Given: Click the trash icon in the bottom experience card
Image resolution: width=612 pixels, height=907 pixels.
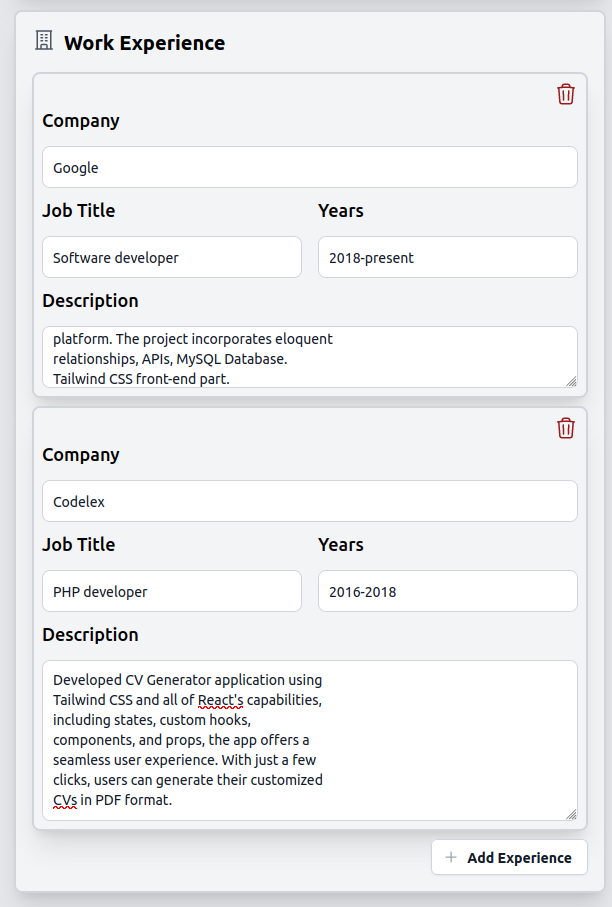Looking at the screenshot, I should pyautogui.click(x=566, y=428).
